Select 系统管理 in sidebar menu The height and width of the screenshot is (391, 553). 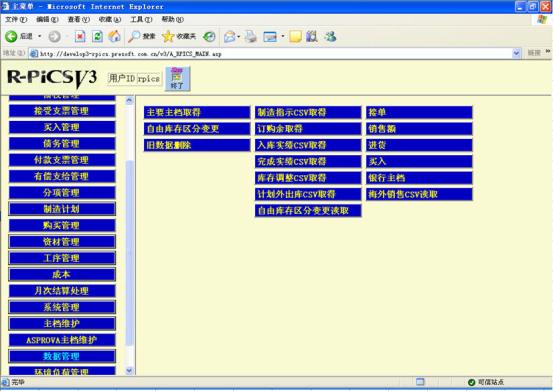click(x=62, y=307)
